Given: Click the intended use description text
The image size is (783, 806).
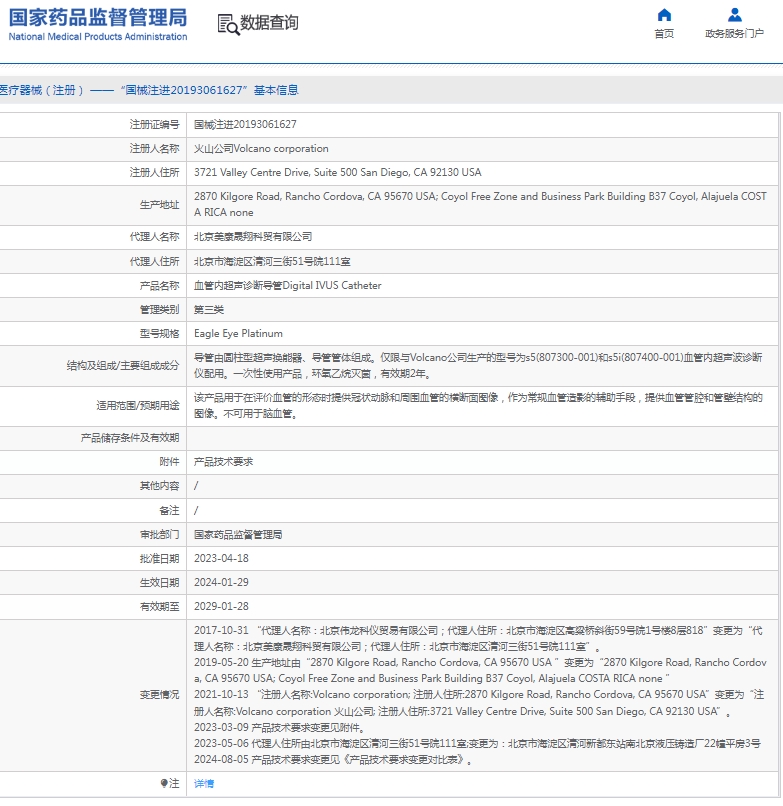Looking at the screenshot, I should (478, 406).
